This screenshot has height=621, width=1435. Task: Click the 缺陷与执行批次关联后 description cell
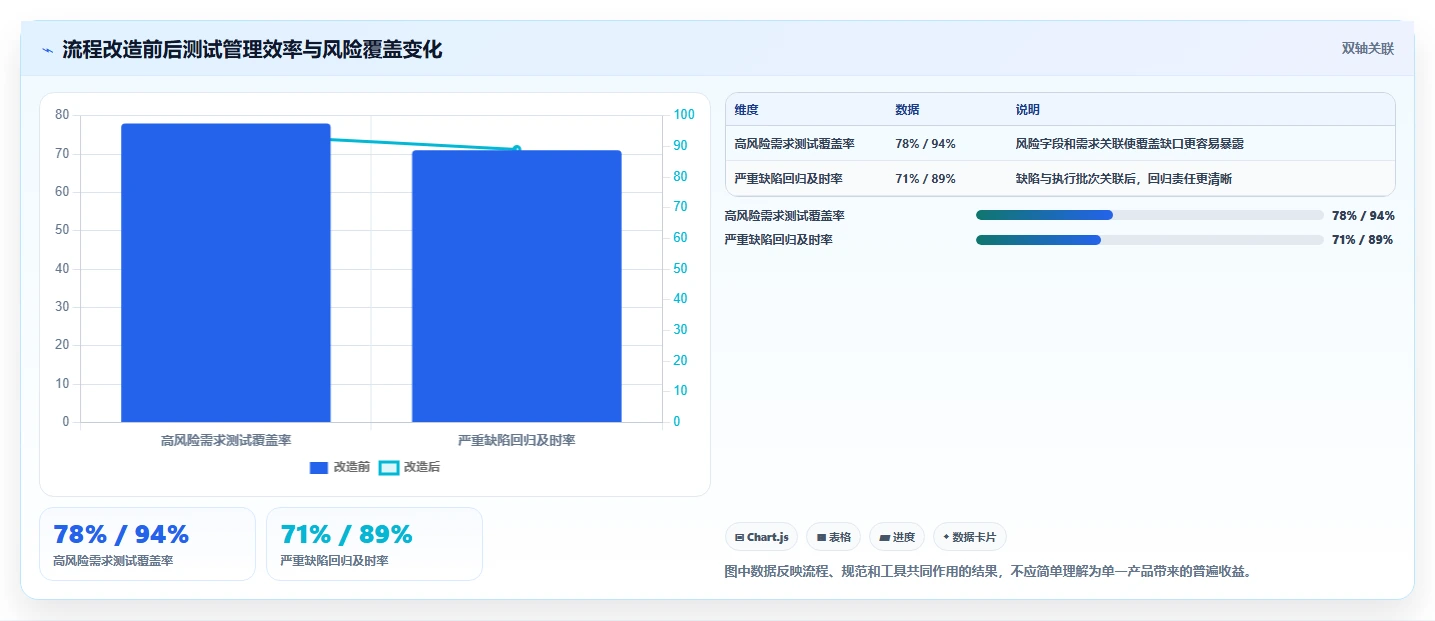tap(1123, 179)
